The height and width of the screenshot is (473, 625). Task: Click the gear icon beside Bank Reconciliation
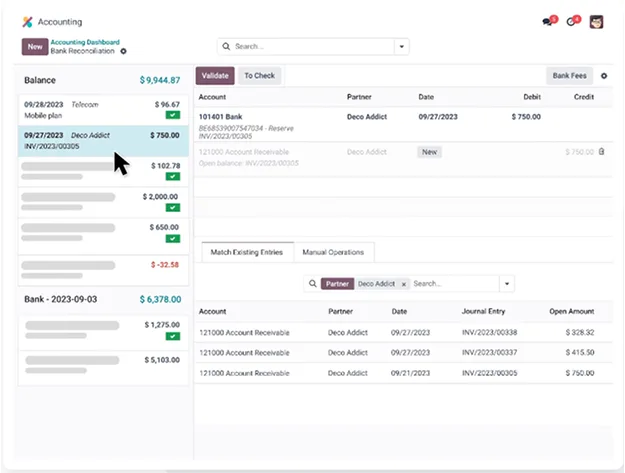pos(124,51)
